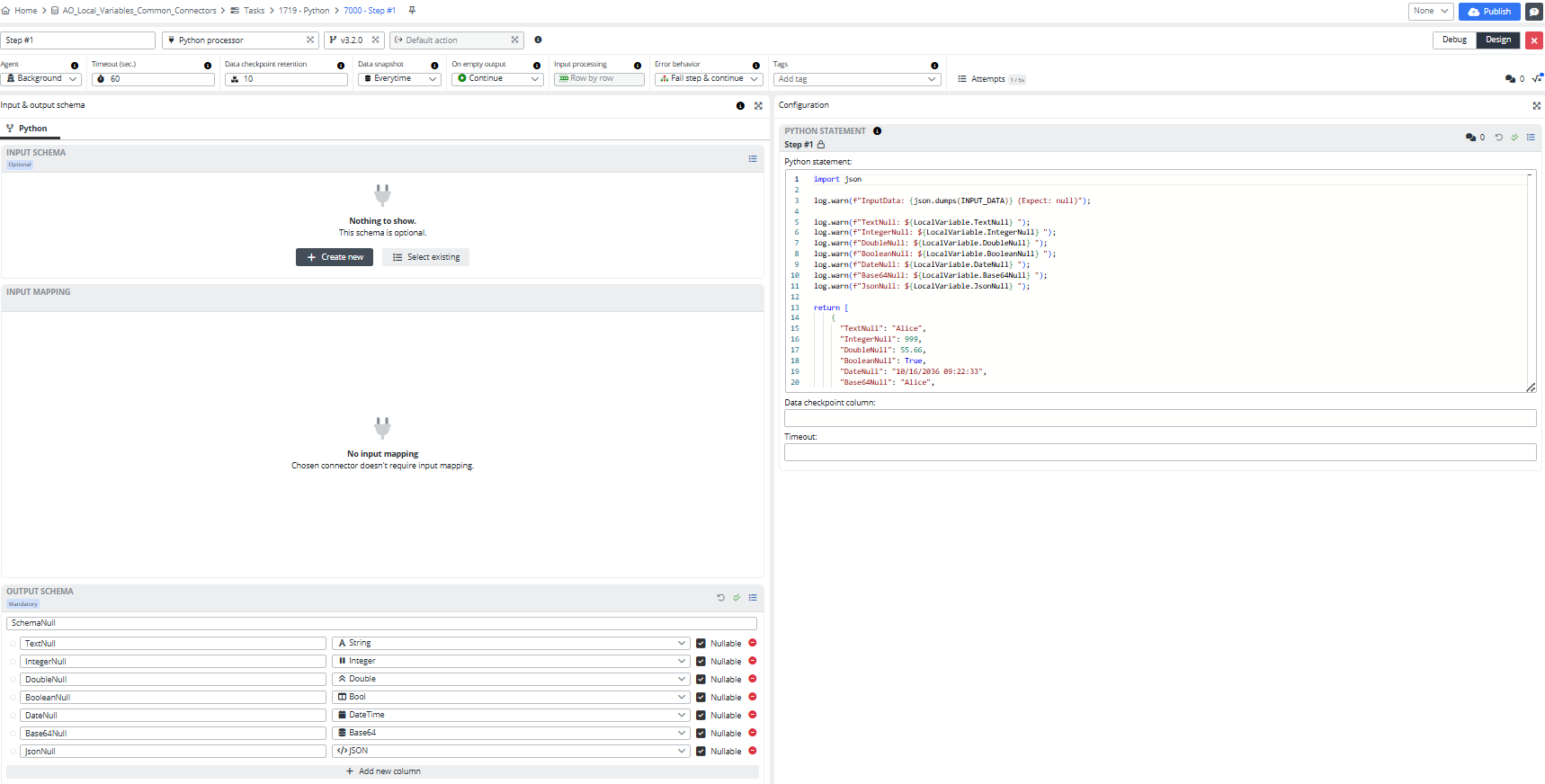This screenshot has height=784, width=1545.
Task: Open the Input Schema list menu icon
Action: tap(753, 159)
